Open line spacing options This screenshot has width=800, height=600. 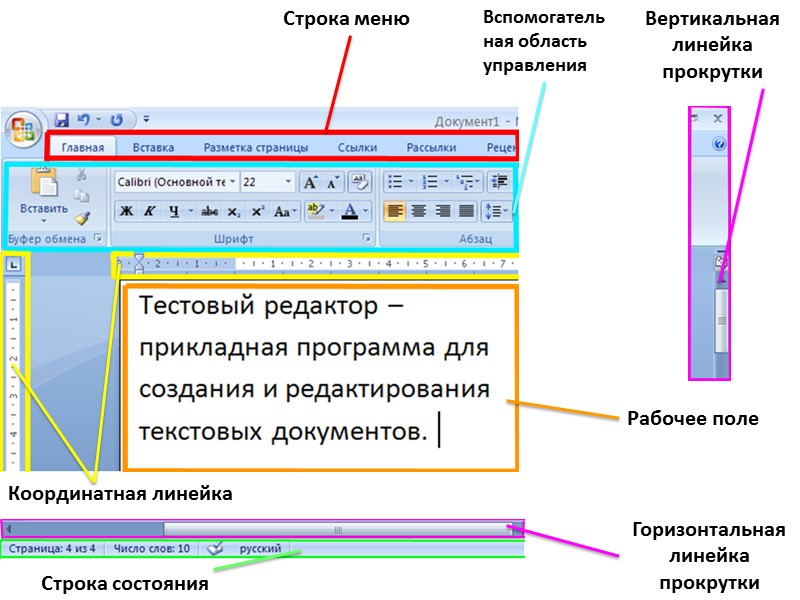pyautogui.click(x=495, y=211)
